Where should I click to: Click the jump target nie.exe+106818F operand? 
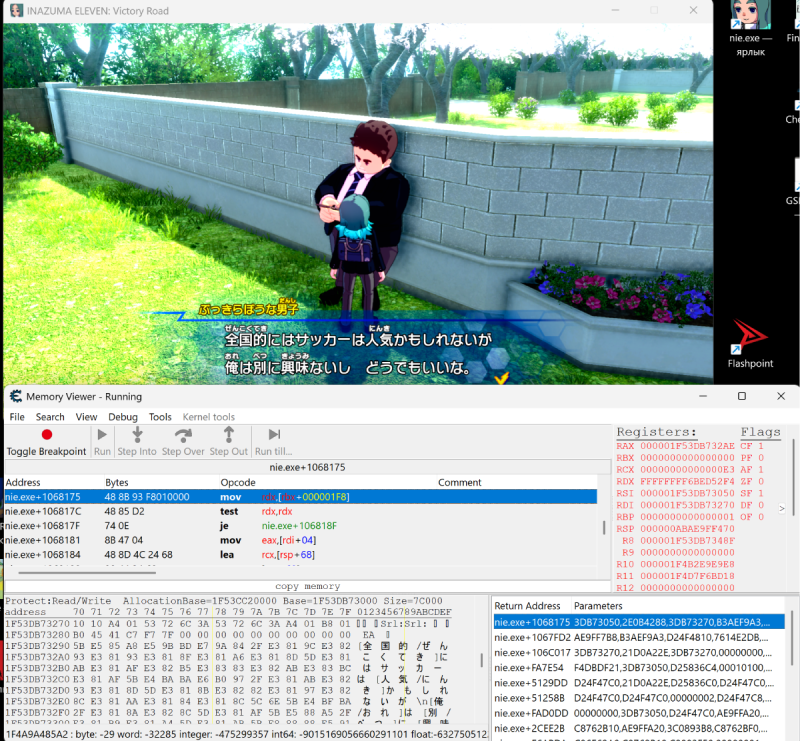click(299, 526)
